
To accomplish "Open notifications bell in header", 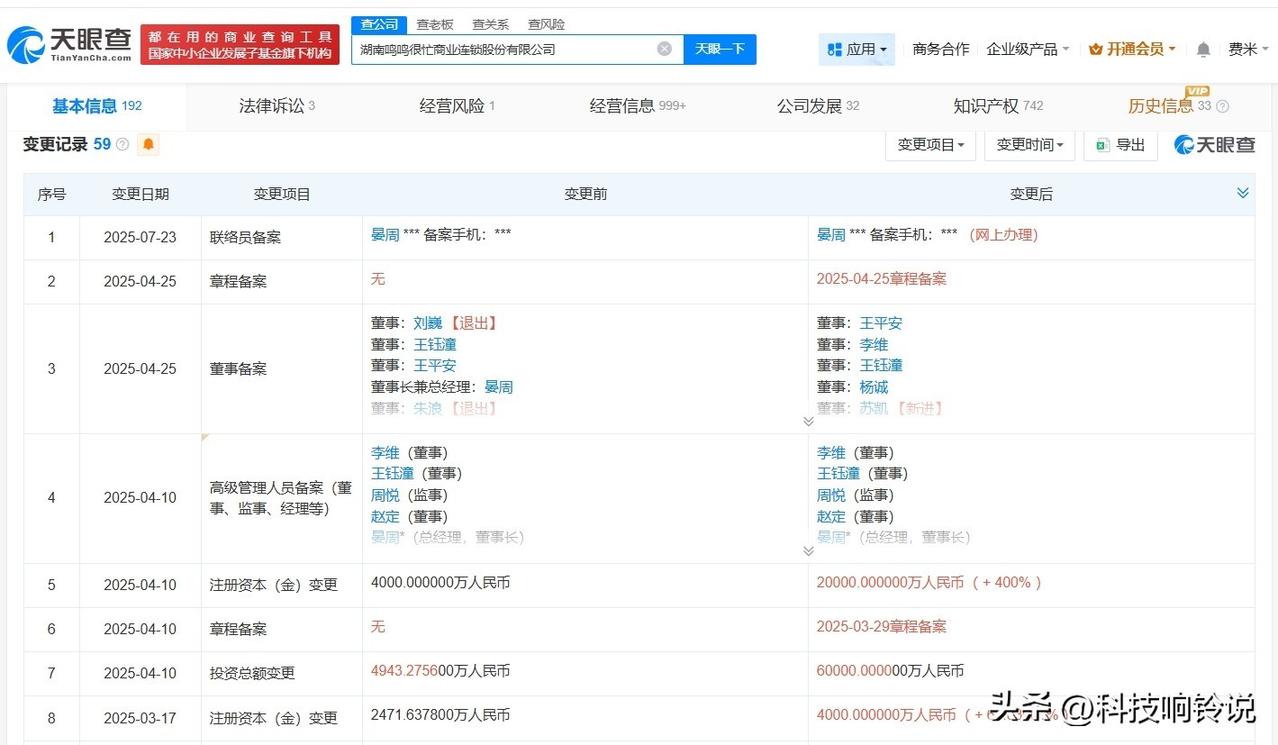I will (1203, 49).
